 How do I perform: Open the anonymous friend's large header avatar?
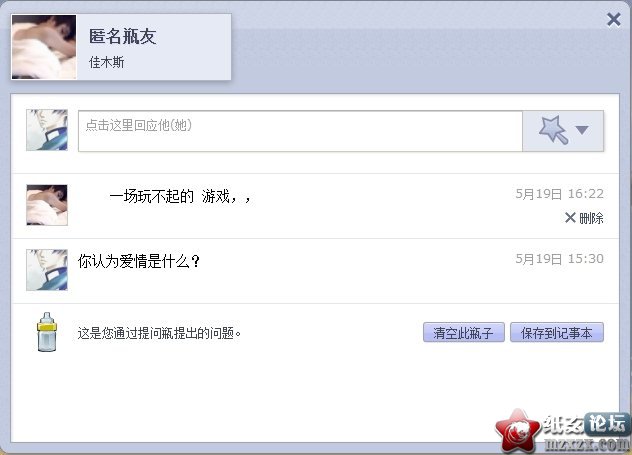click(x=44, y=47)
